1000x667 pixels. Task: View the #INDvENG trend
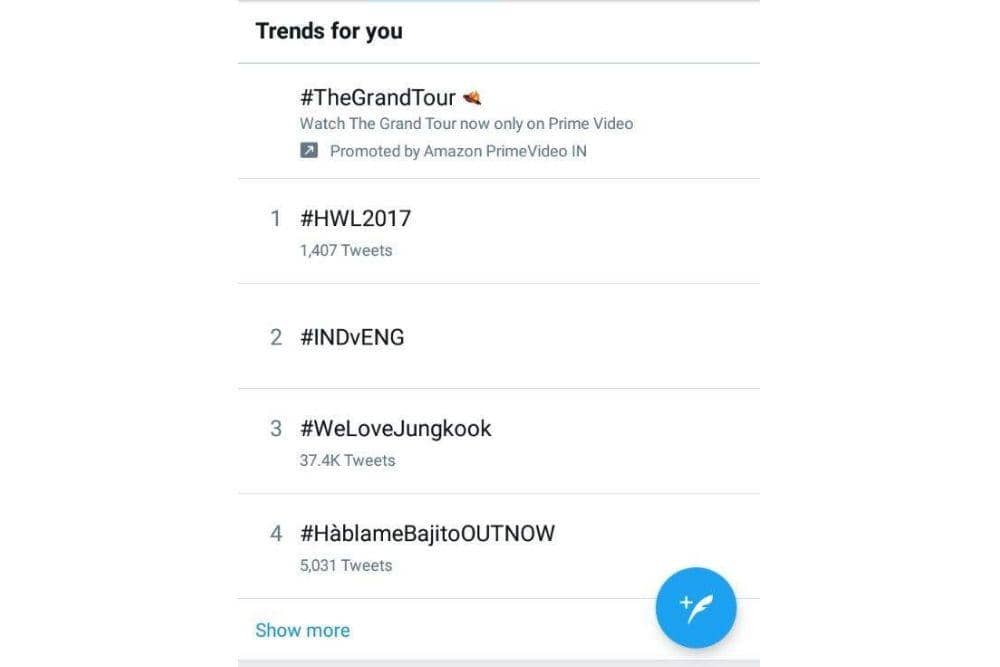(x=352, y=337)
